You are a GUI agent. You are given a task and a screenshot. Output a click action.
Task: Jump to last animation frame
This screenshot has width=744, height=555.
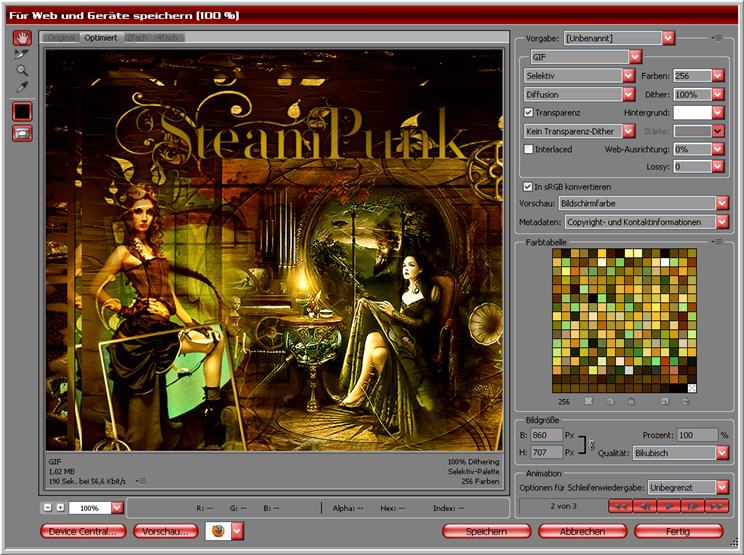pos(717,506)
